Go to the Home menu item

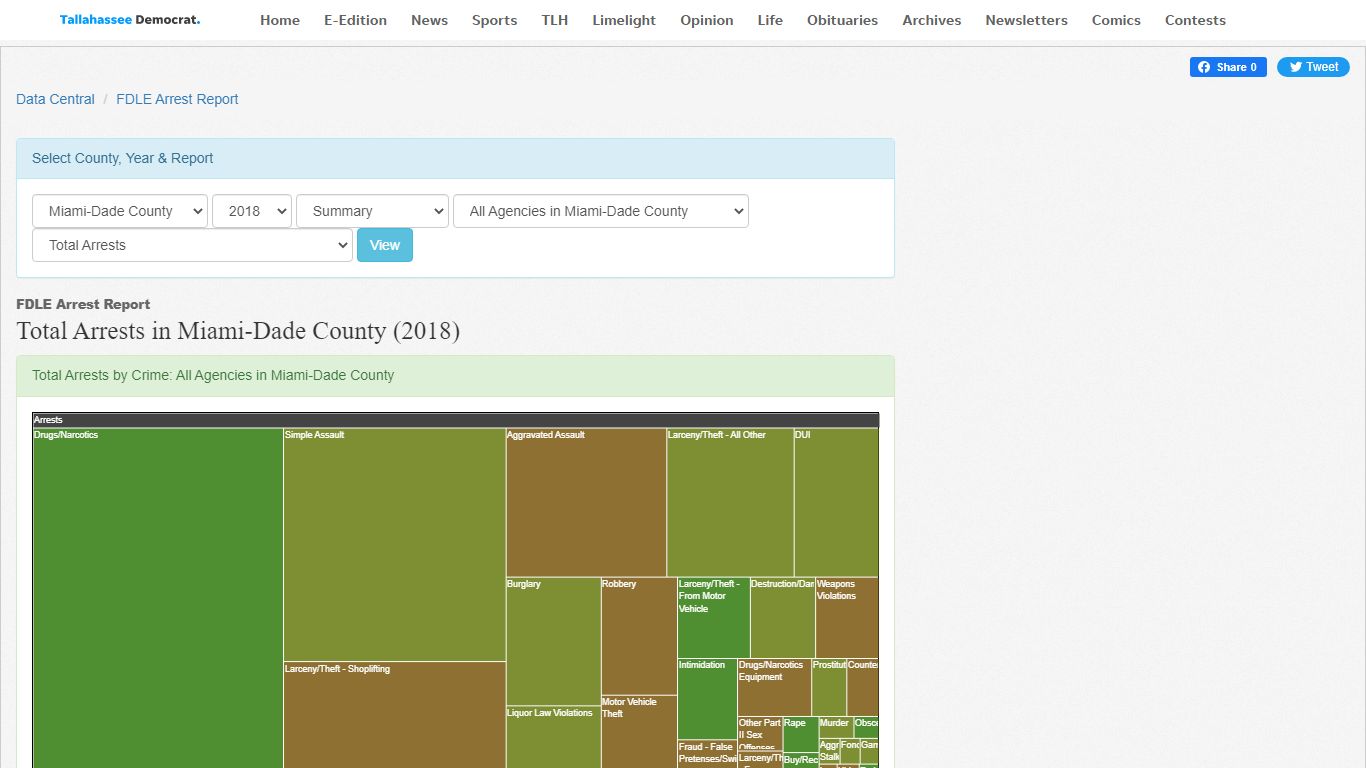(280, 20)
